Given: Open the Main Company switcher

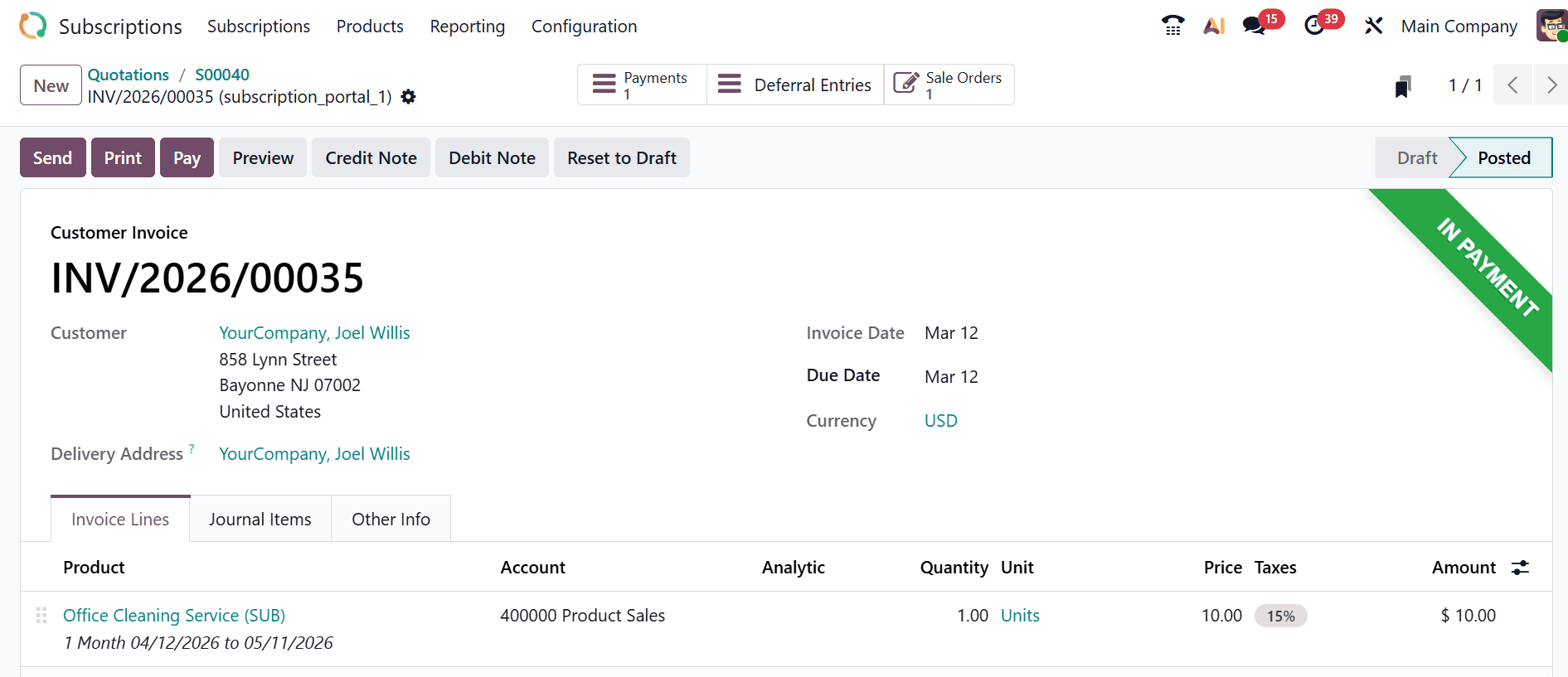Looking at the screenshot, I should 1459,27.
